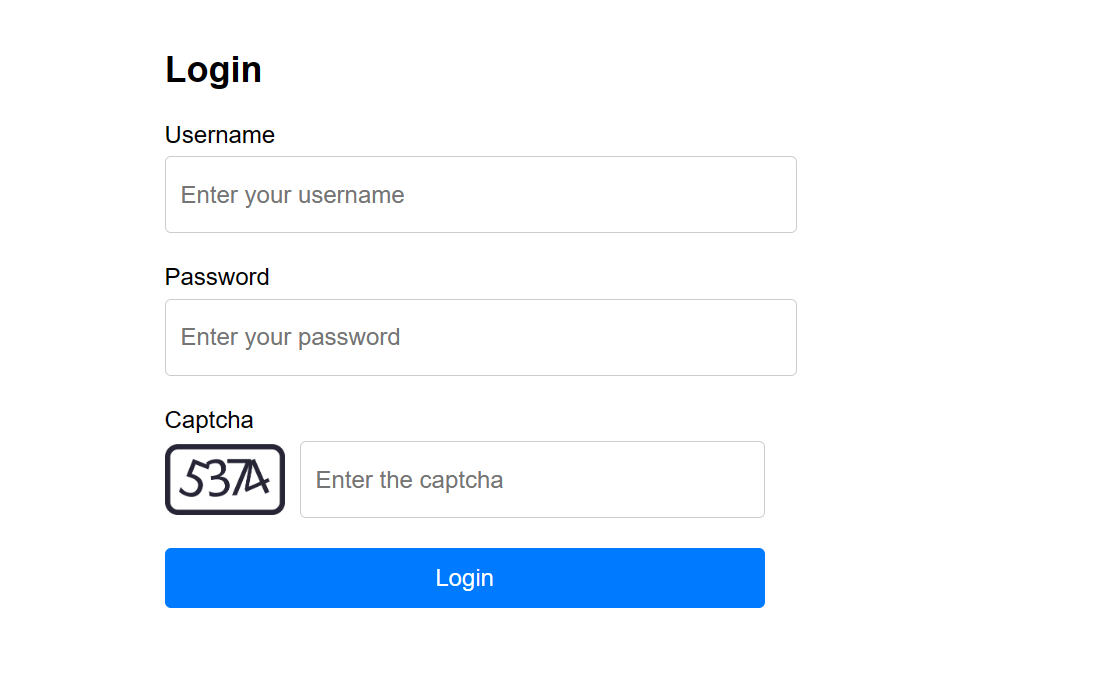Click the "Enter your username" placeholder box
This screenshot has height=689, width=1119.
tap(480, 194)
